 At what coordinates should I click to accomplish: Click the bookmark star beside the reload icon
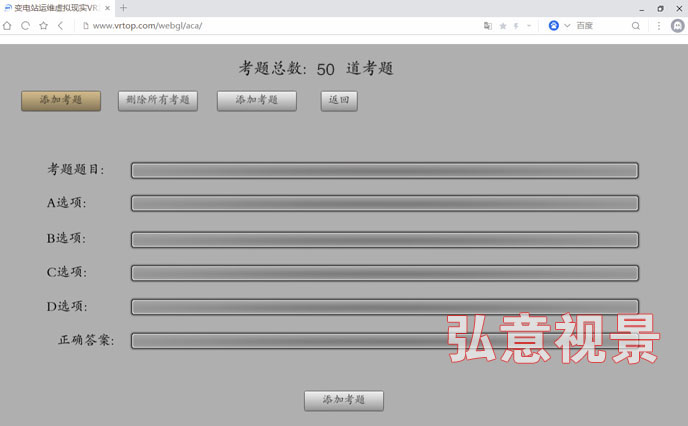point(43,26)
